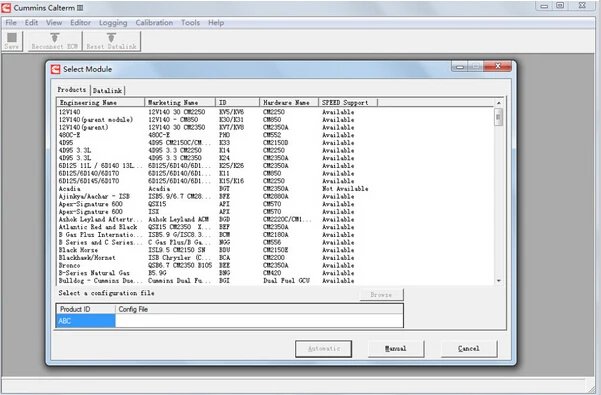
Task: Click the CM552 hardware name cell
Action: coord(272,135)
